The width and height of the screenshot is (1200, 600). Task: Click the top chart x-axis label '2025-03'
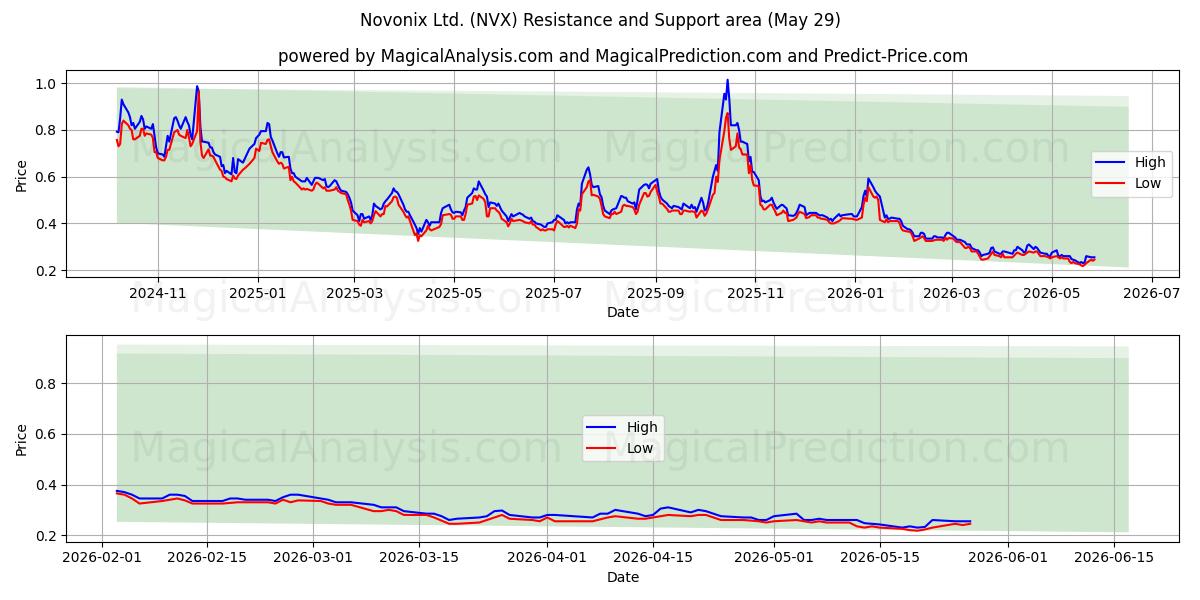coord(355,294)
